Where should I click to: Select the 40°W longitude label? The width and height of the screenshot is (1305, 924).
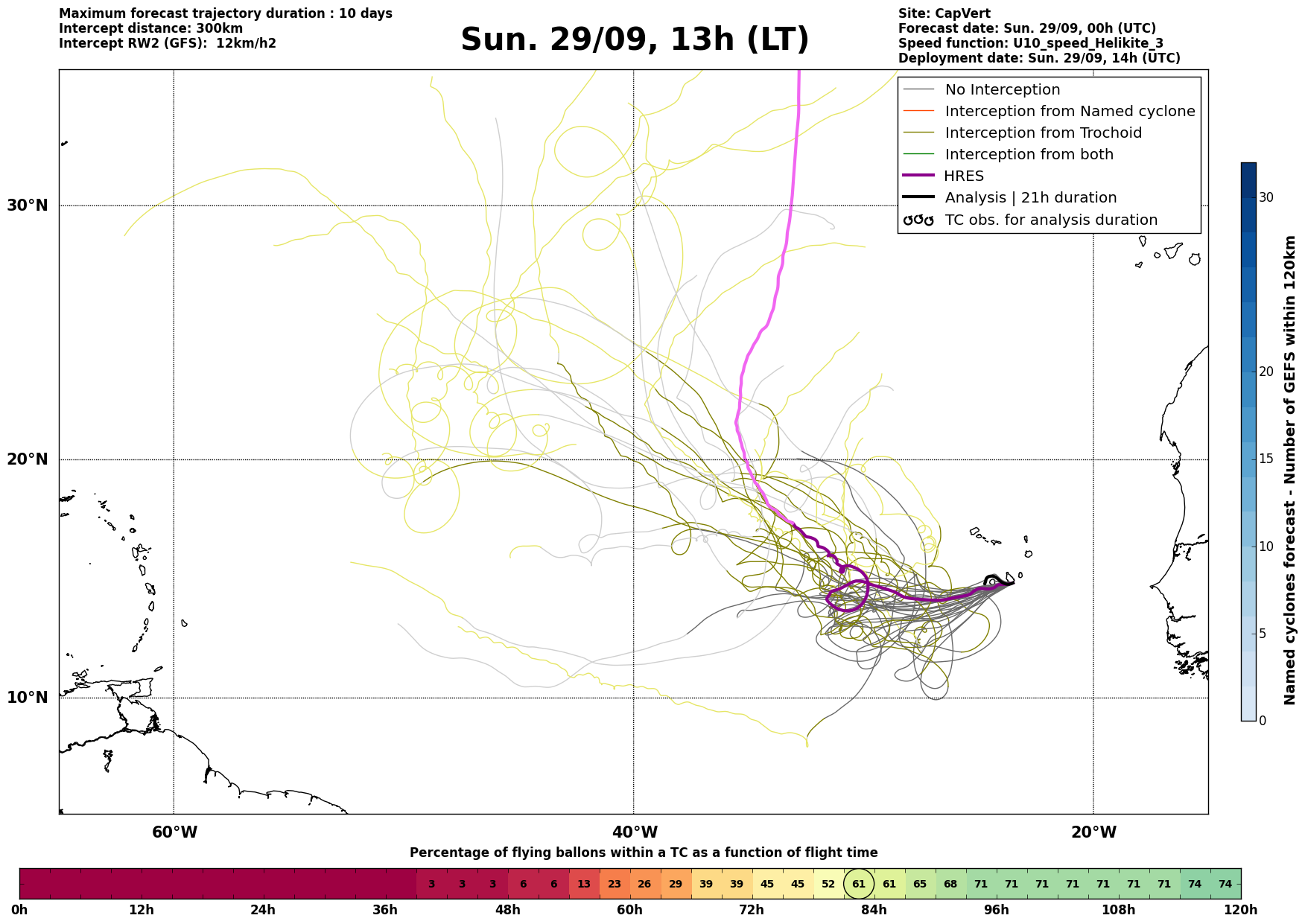pos(635,832)
